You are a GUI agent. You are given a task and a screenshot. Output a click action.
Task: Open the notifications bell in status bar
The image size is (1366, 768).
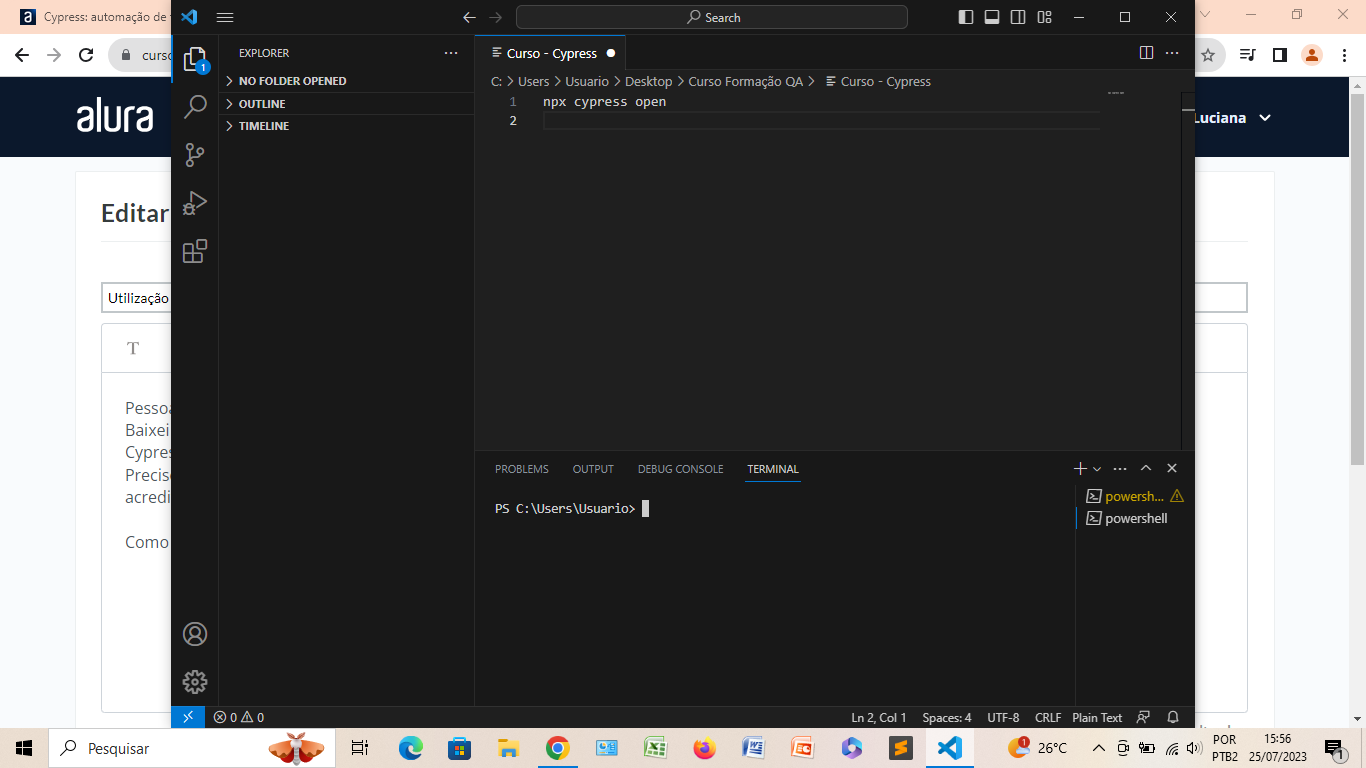tap(1173, 717)
